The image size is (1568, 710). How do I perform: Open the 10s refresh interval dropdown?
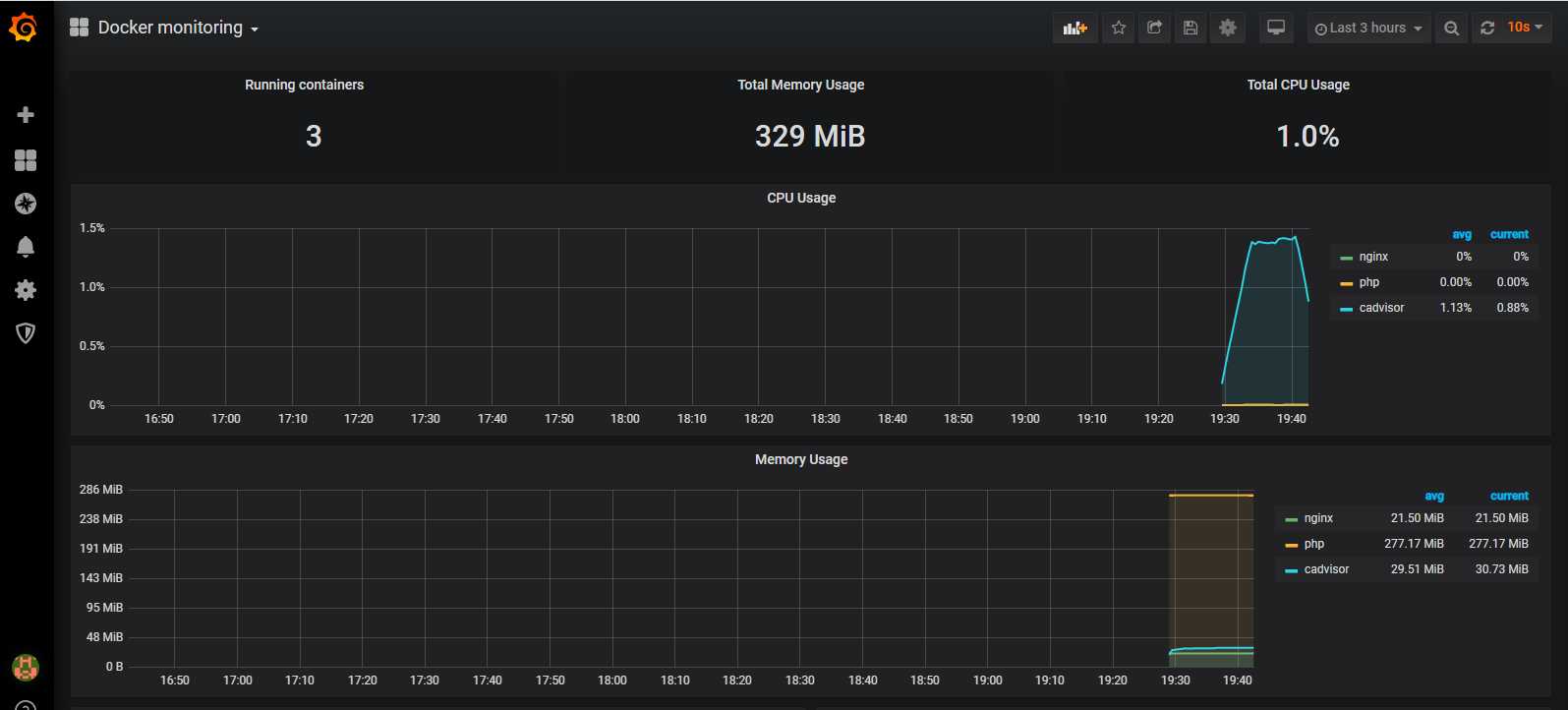[1525, 28]
